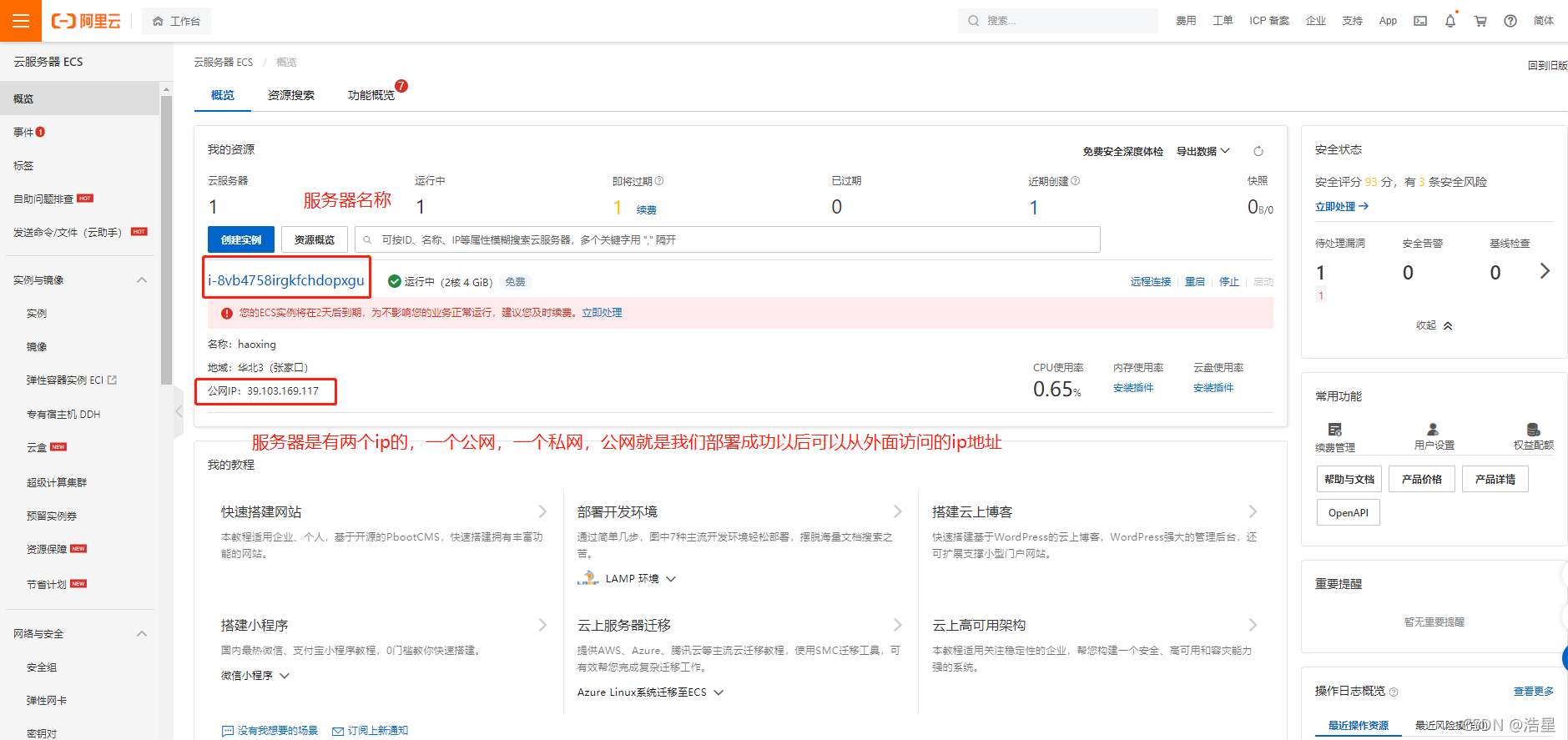This screenshot has width=1568, height=740.
Task: Expand the LAMP 环境 dropdown
Action: [x=640, y=578]
